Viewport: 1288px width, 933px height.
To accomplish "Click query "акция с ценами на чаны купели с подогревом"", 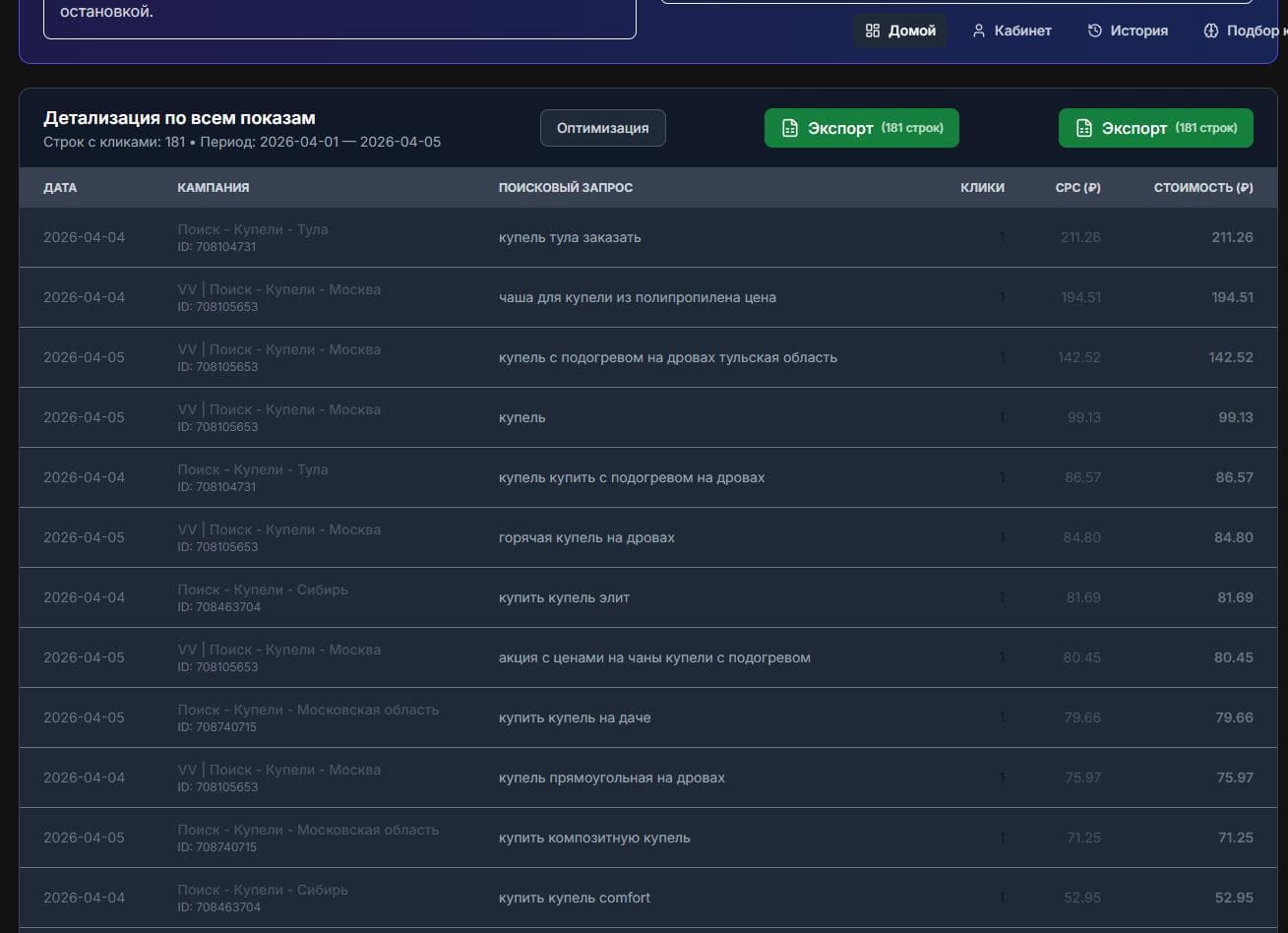I will point(654,657).
